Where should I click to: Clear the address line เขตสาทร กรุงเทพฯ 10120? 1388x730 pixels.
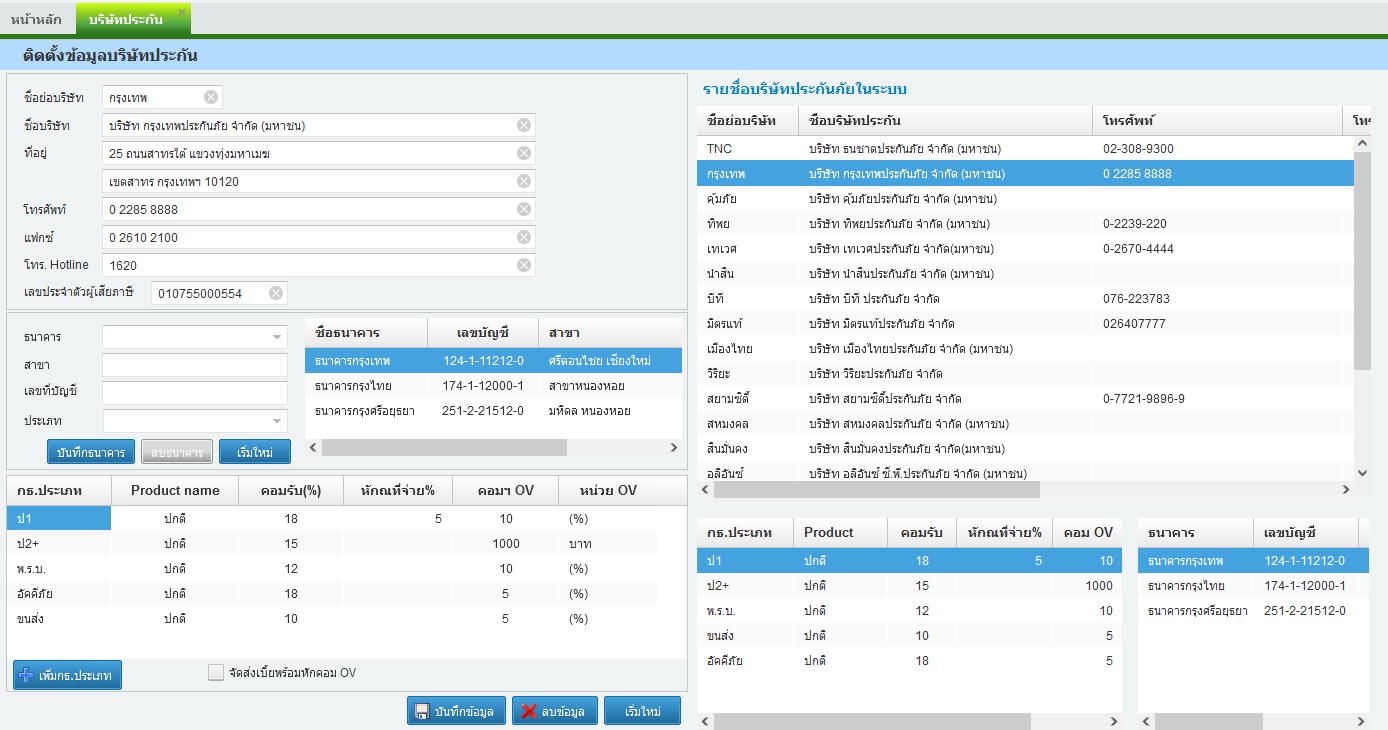[x=524, y=181]
